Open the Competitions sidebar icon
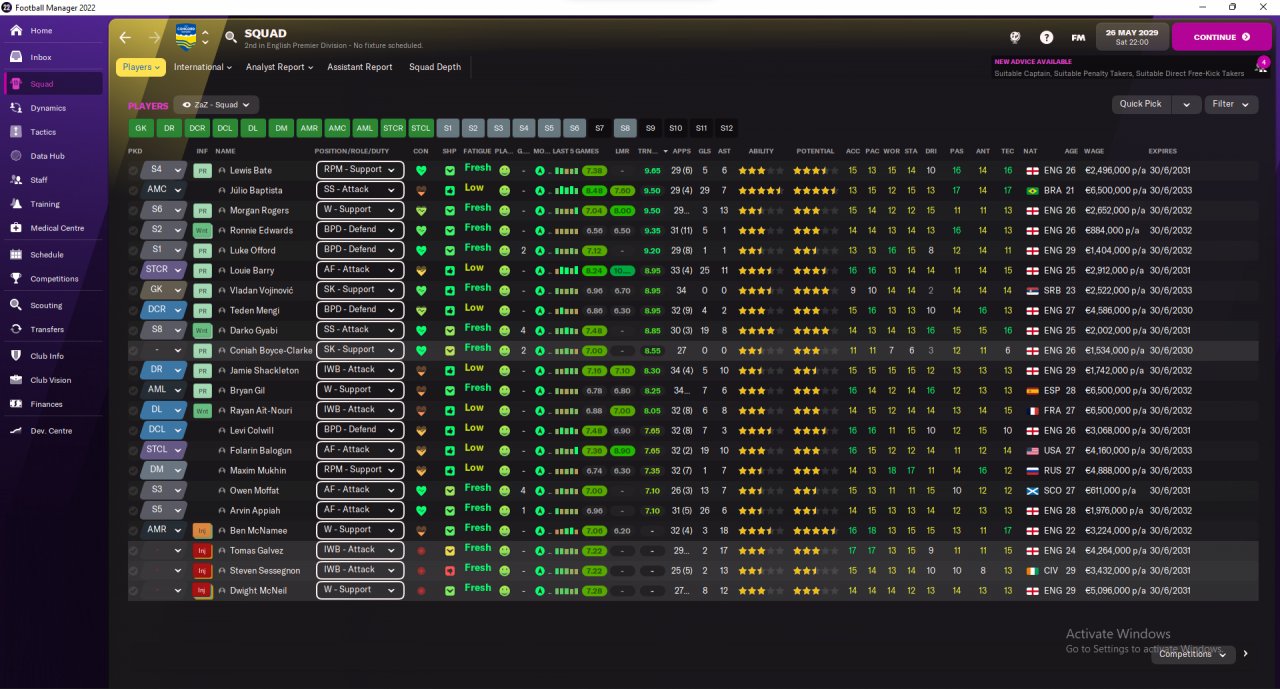 (x=15, y=279)
